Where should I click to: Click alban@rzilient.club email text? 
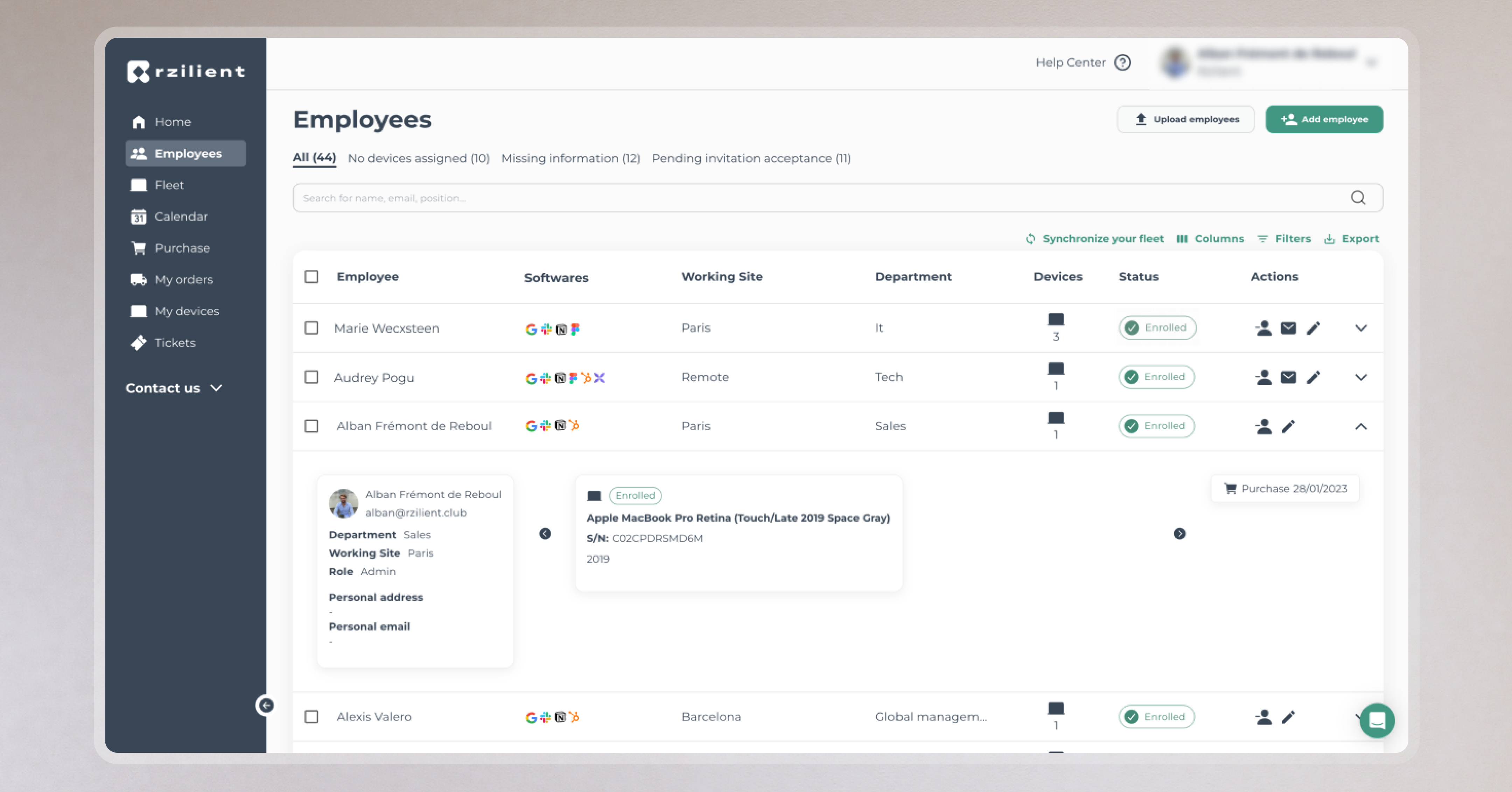(x=416, y=513)
